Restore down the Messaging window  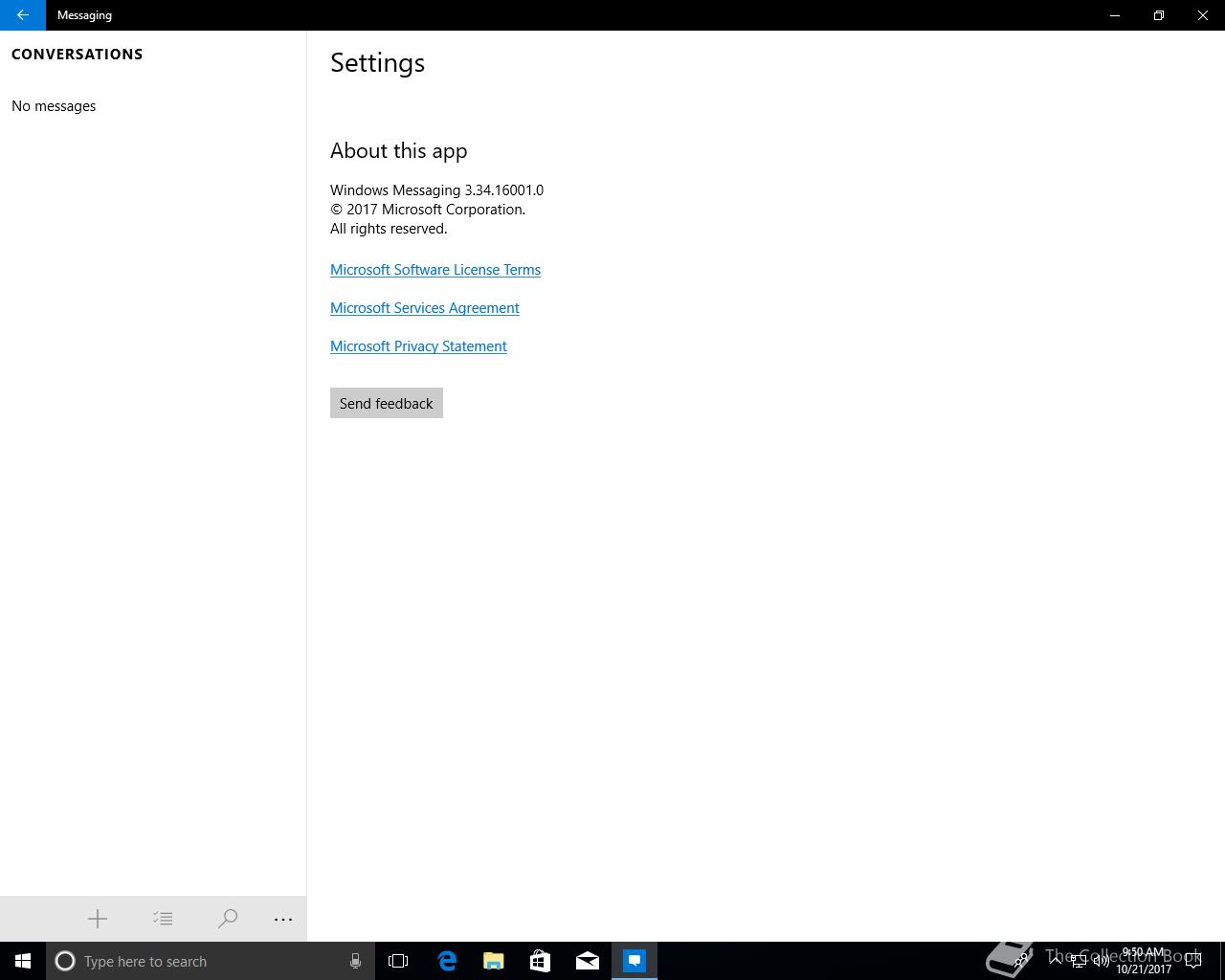pyautogui.click(x=1159, y=15)
